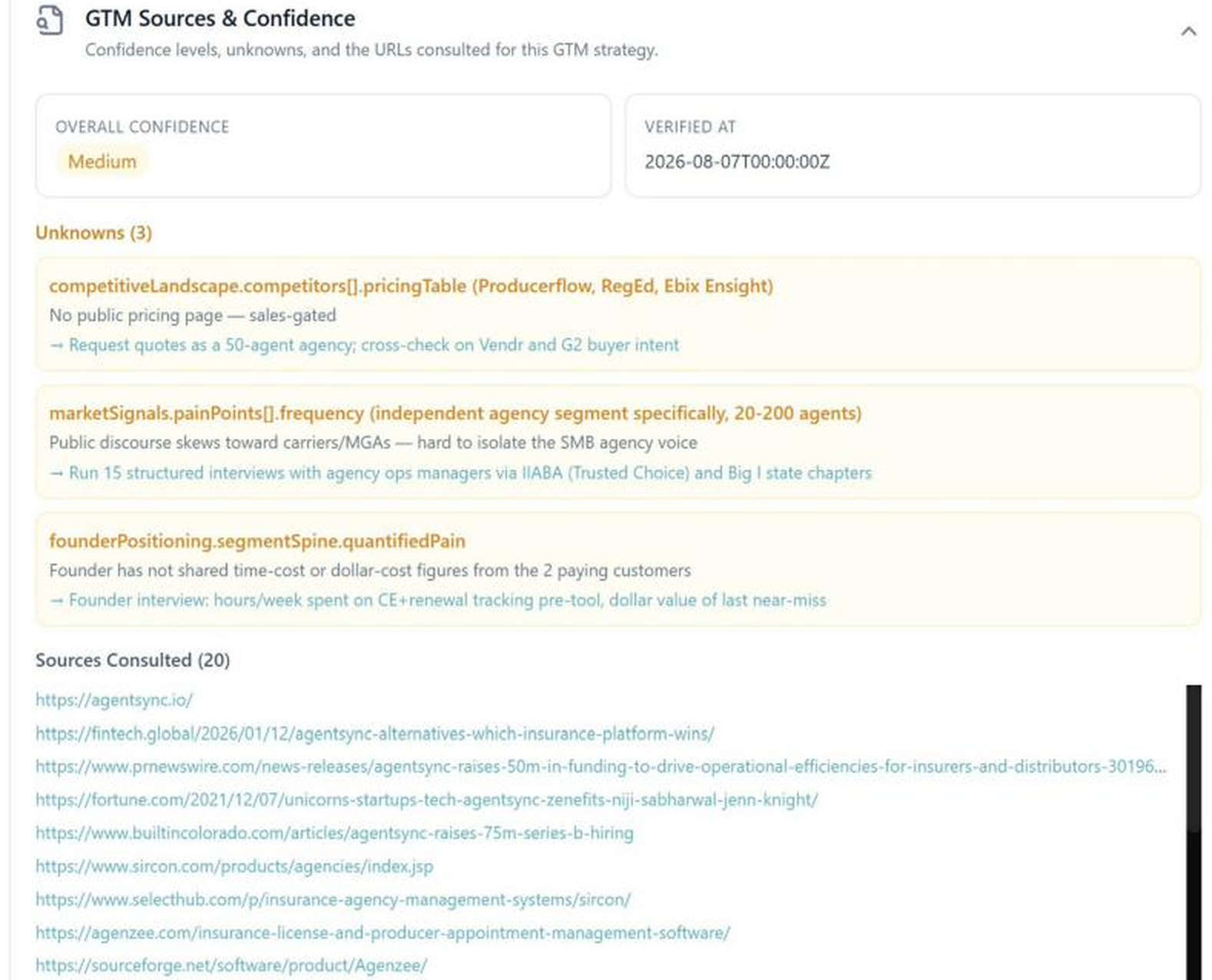Collapse the GTM Sources & Confidence section
1212x980 pixels.
[x=1188, y=31]
